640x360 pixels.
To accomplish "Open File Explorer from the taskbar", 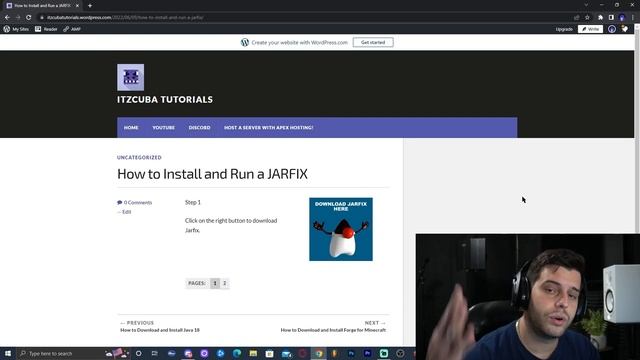I will 253,353.
